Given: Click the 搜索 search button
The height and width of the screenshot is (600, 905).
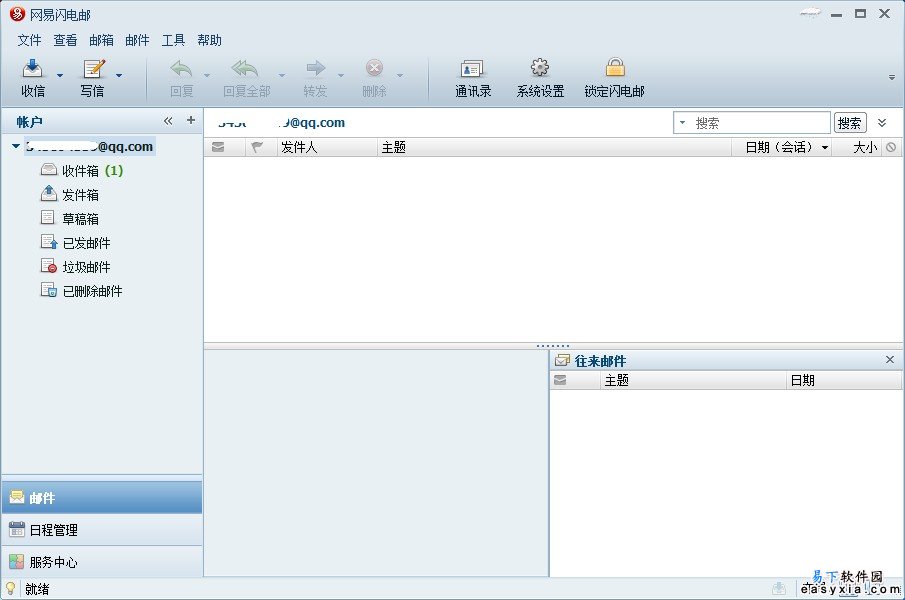Looking at the screenshot, I should pyautogui.click(x=850, y=123).
